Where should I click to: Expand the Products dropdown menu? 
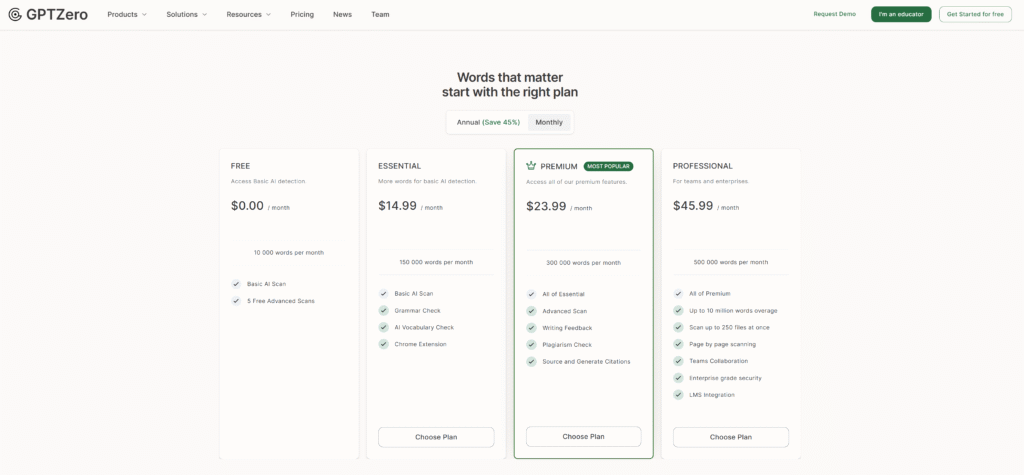tap(127, 14)
